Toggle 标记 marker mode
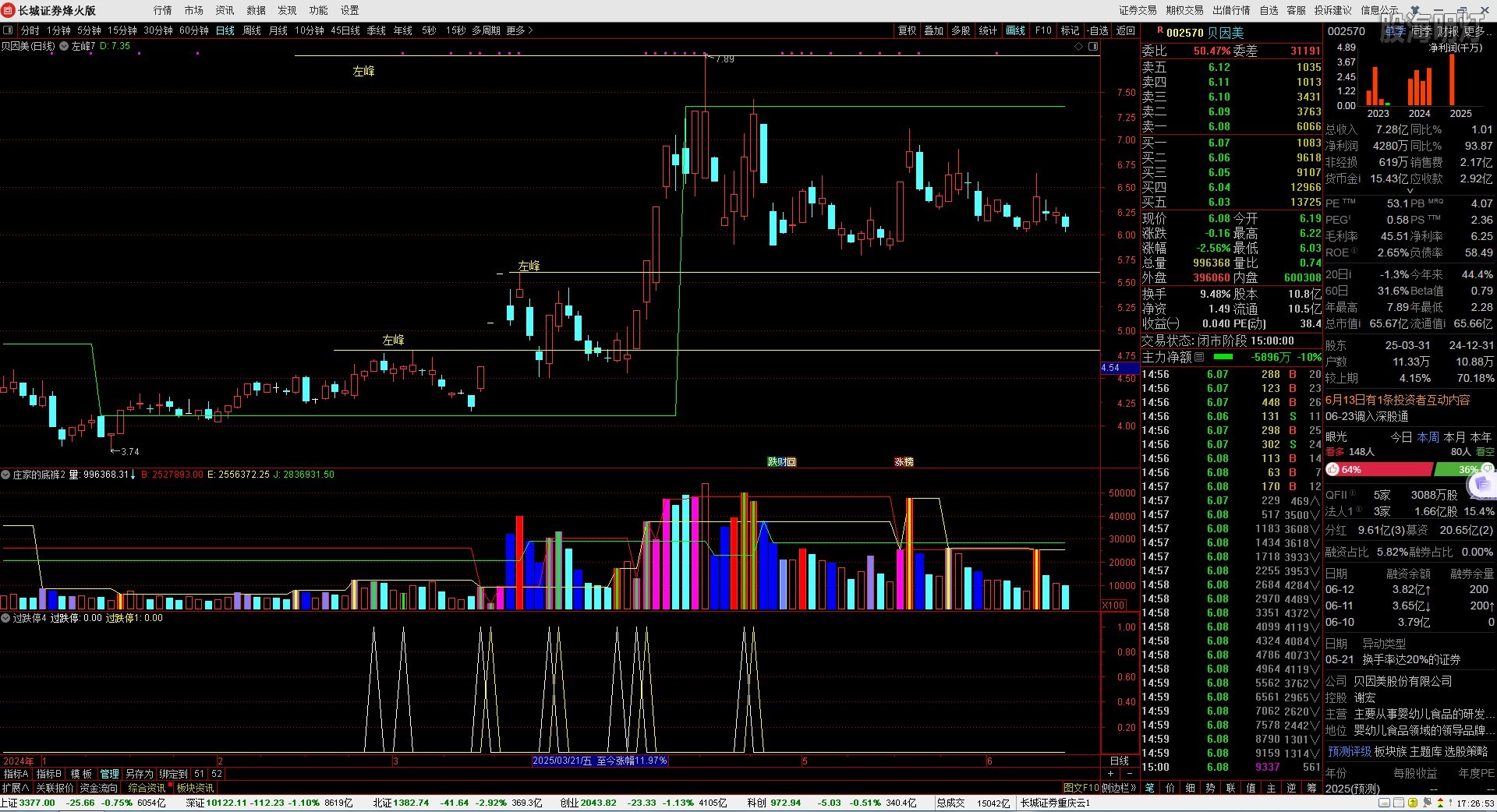Image resolution: width=1497 pixels, height=812 pixels. click(x=1070, y=30)
